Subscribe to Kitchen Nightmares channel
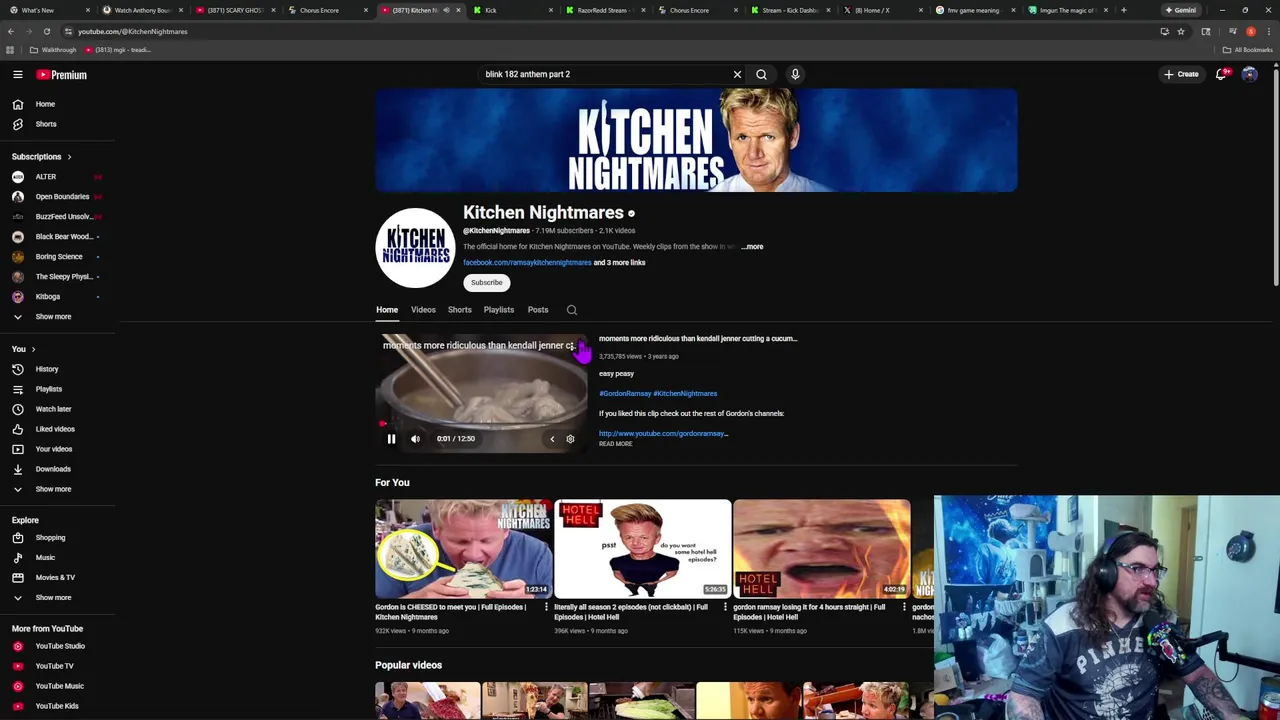Screen dimensions: 1280x720 (487, 283)
